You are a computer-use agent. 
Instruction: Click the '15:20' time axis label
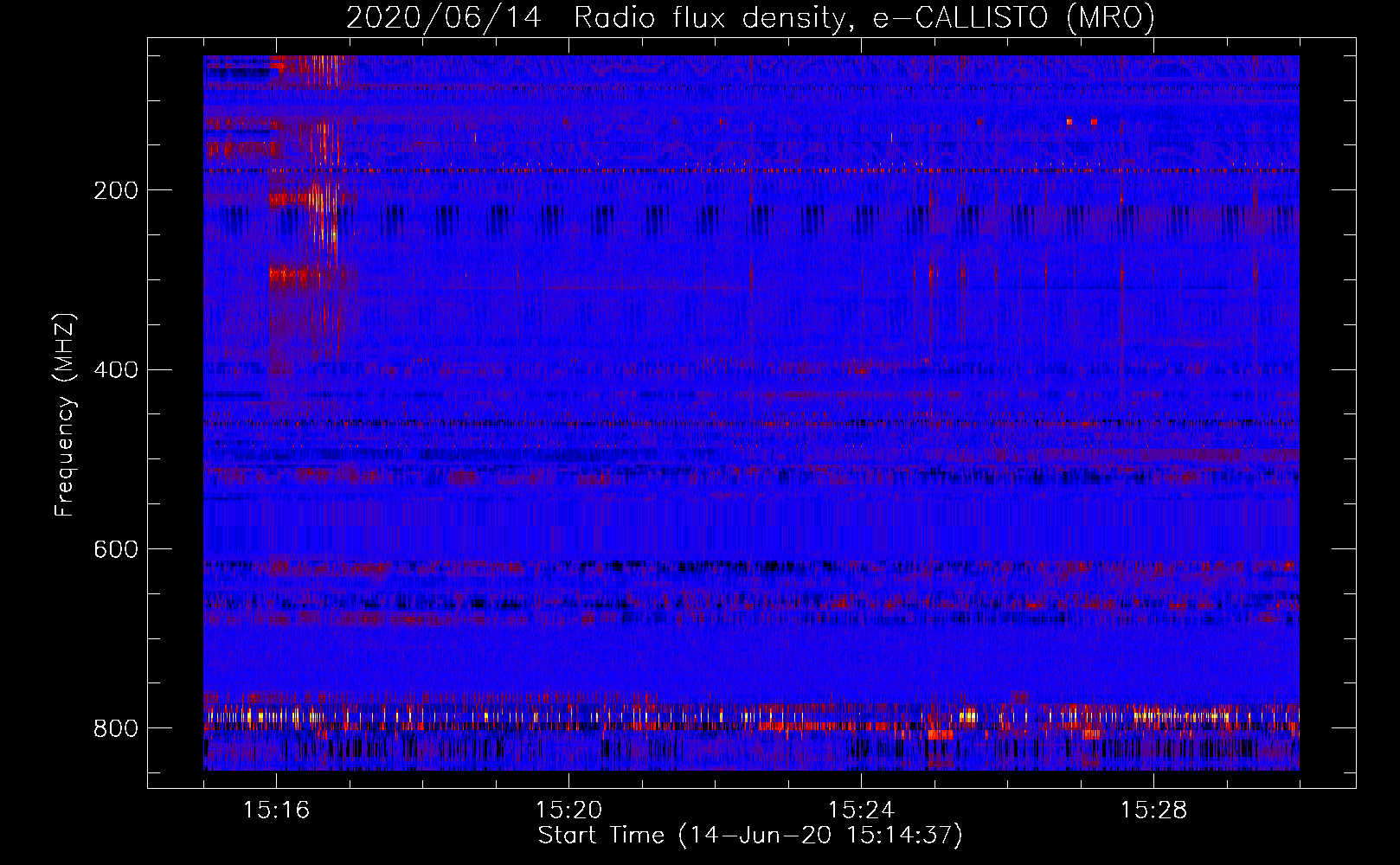click(x=568, y=810)
